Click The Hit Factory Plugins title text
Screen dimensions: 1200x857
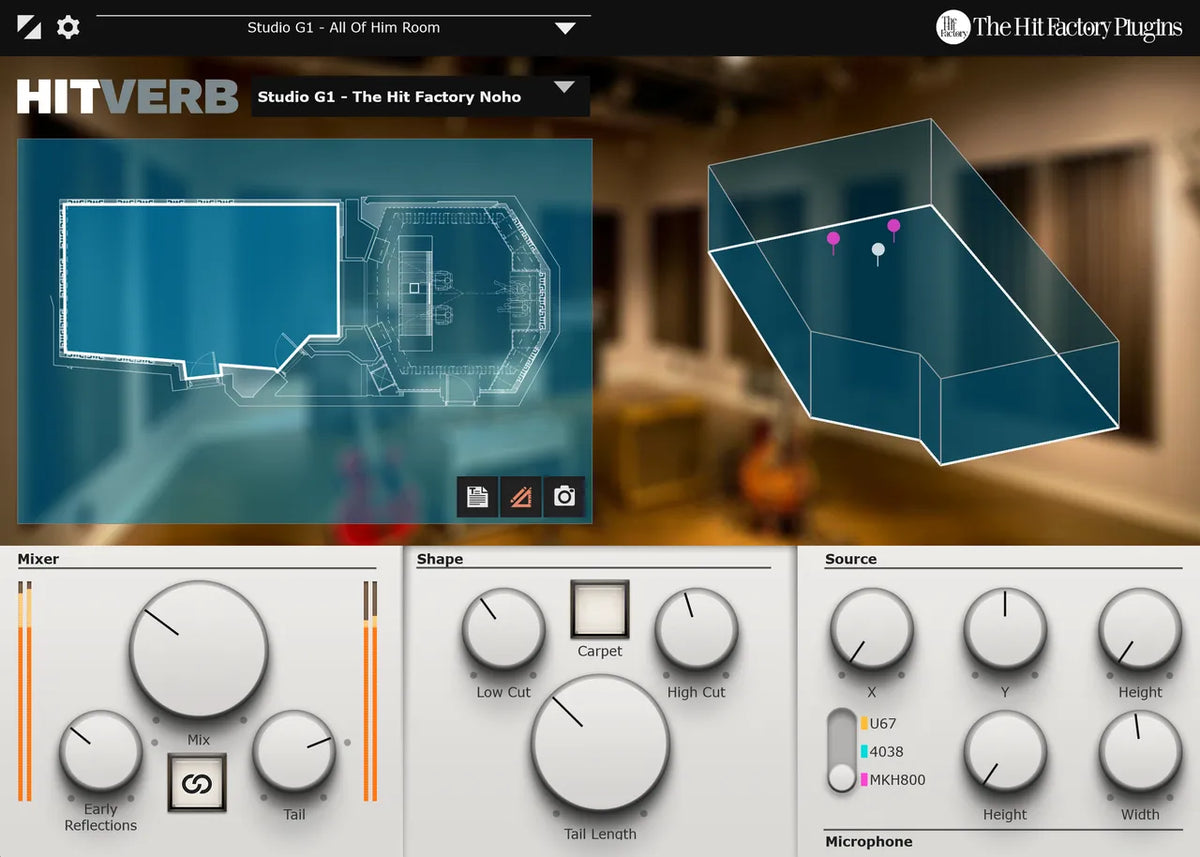(1077, 27)
